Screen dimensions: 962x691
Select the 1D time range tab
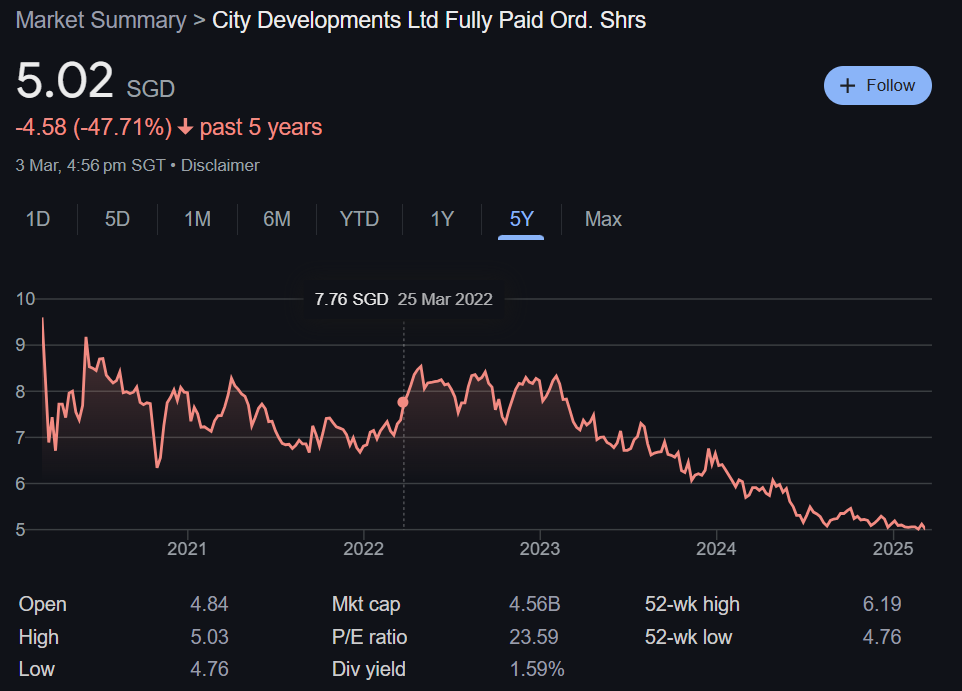pyautogui.click(x=38, y=219)
